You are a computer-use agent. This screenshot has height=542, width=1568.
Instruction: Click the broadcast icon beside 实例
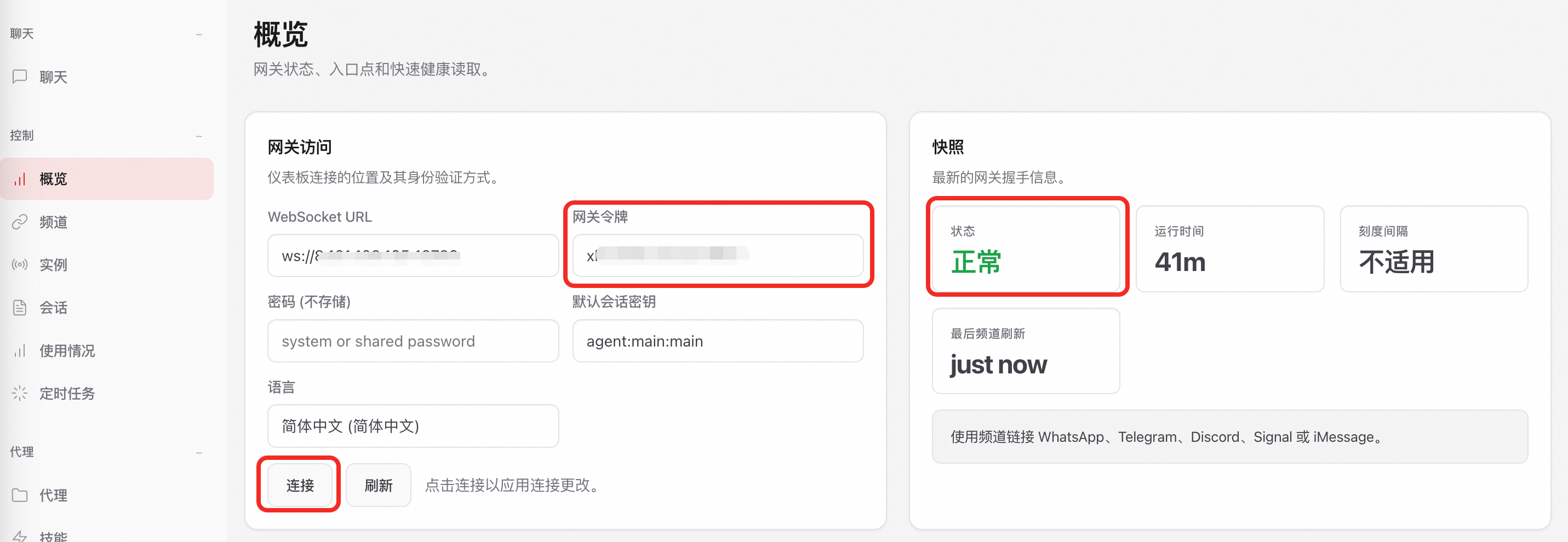tap(20, 264)
